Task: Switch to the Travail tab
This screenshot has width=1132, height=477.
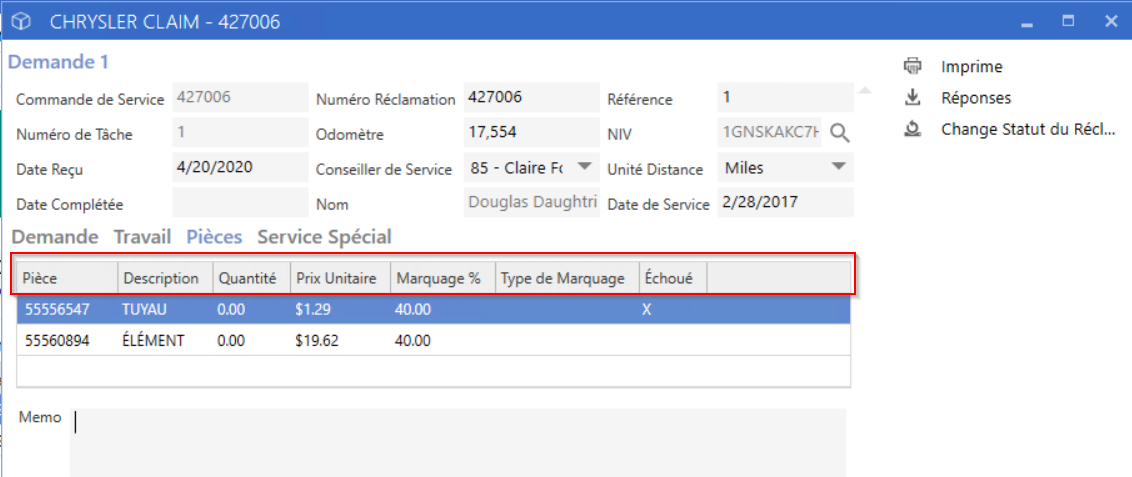Action: coord(142,237)
